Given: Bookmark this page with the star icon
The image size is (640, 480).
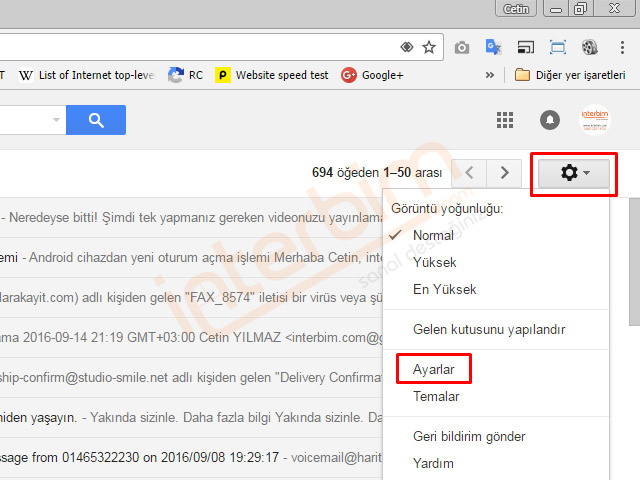Looking at the screenshot, I should click(429, 47).
